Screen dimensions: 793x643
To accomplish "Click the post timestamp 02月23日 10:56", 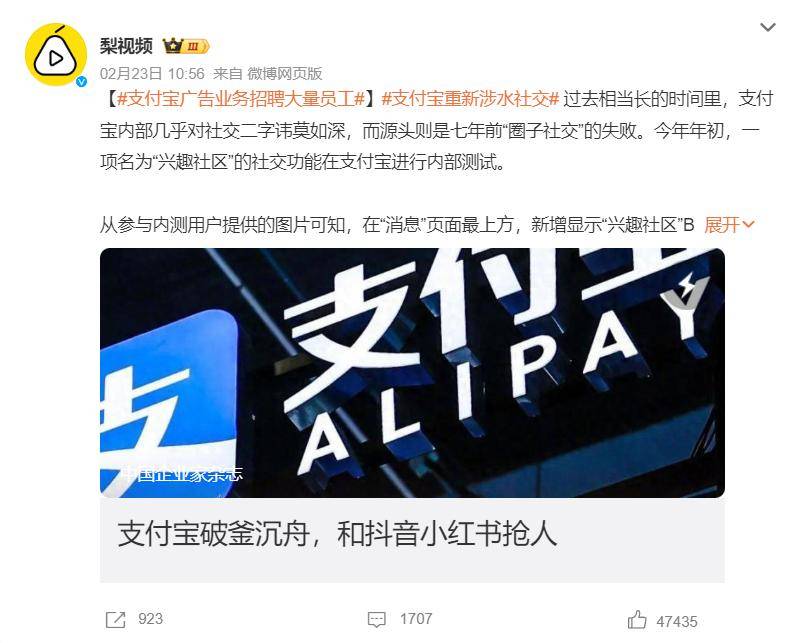I will pos(152,74).
